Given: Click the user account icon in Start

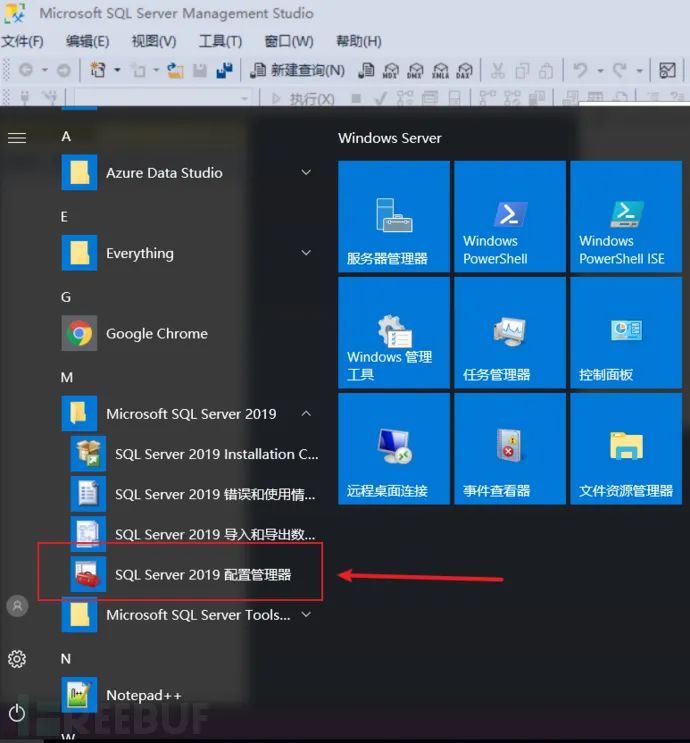Looking at the screenshot, I should click(17, 606).
